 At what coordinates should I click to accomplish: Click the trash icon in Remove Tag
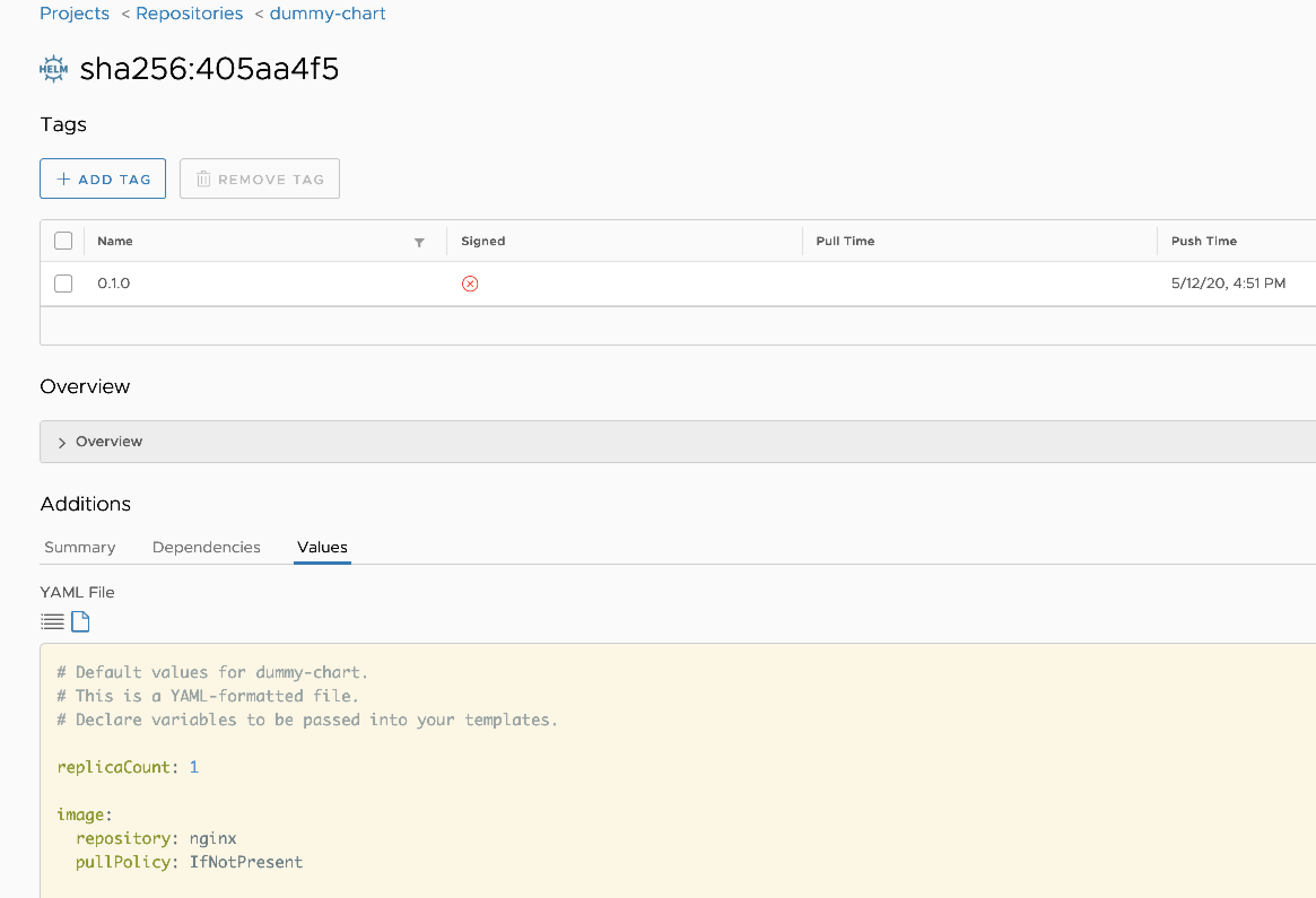click(x=203, y=180)
